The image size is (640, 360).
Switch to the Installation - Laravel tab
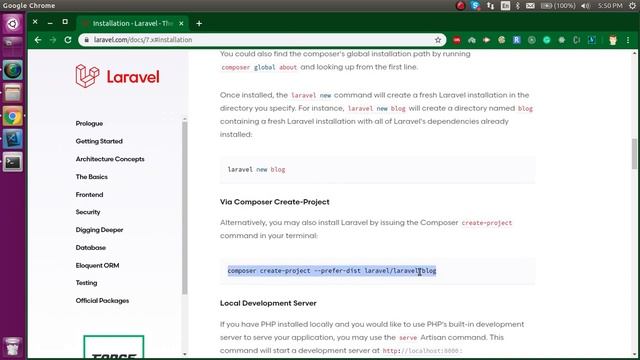tap(133, 24)
